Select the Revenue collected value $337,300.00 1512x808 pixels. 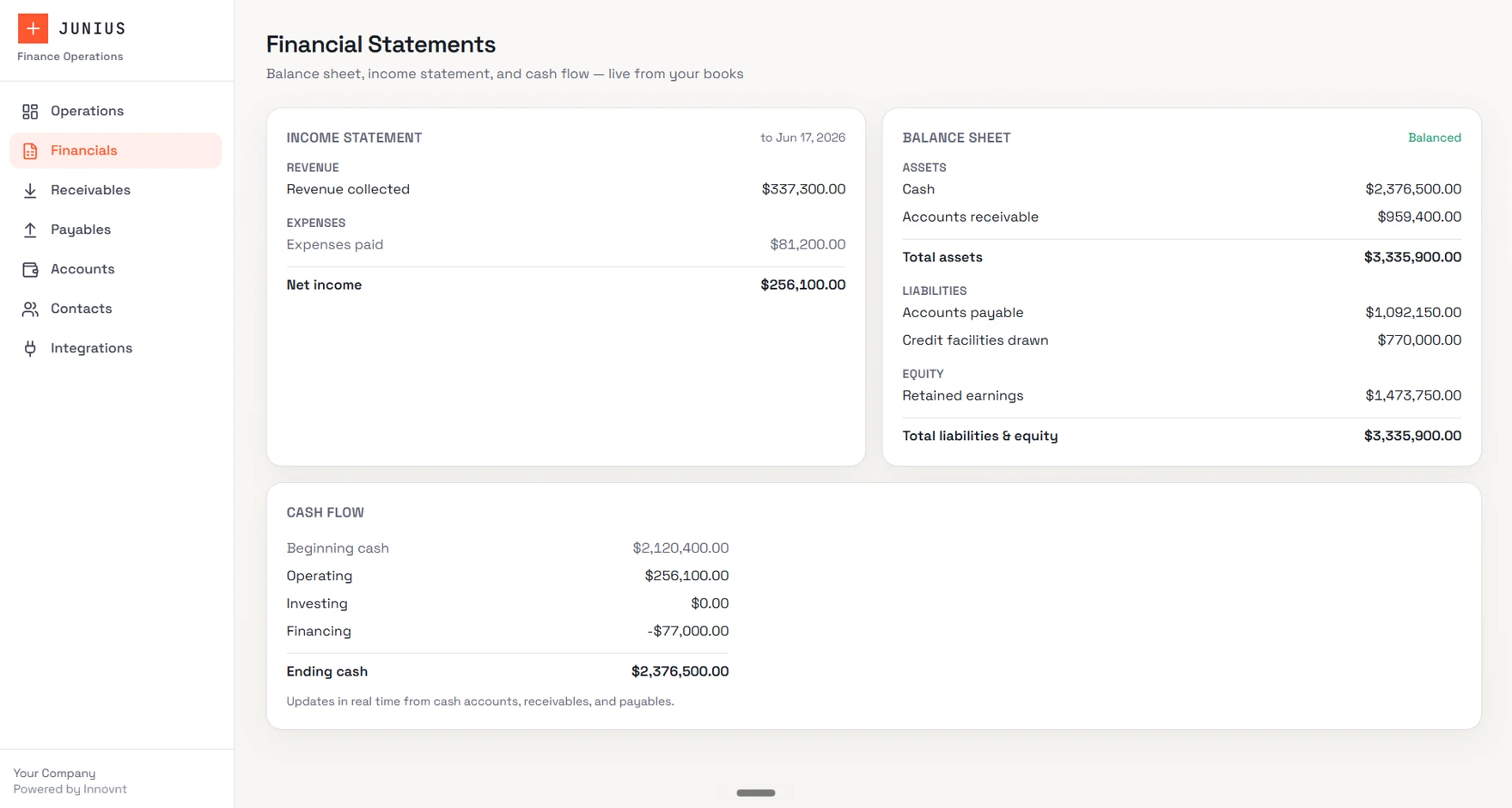[803, 189]
